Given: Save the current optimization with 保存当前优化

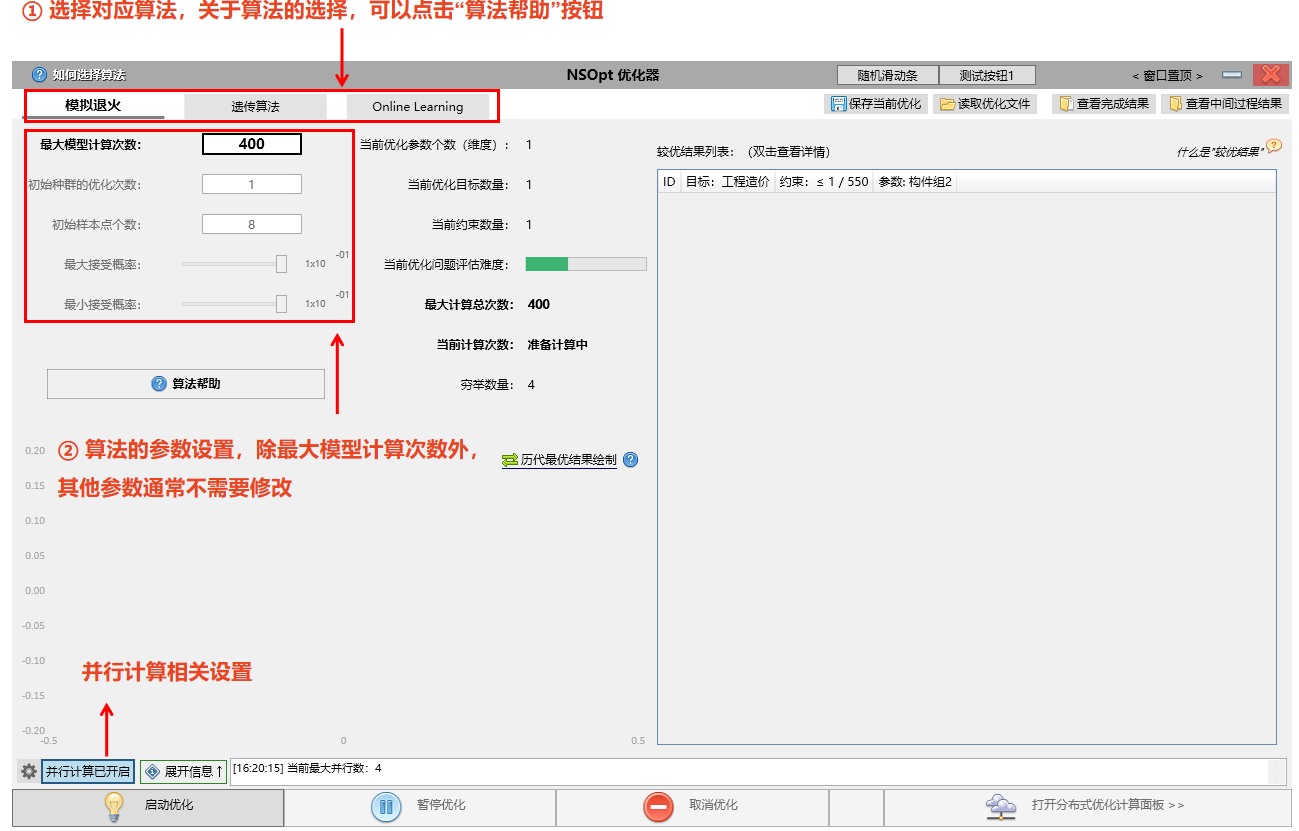Looking at the screenshot, I should pyautogui.click(x=876, y=104).
